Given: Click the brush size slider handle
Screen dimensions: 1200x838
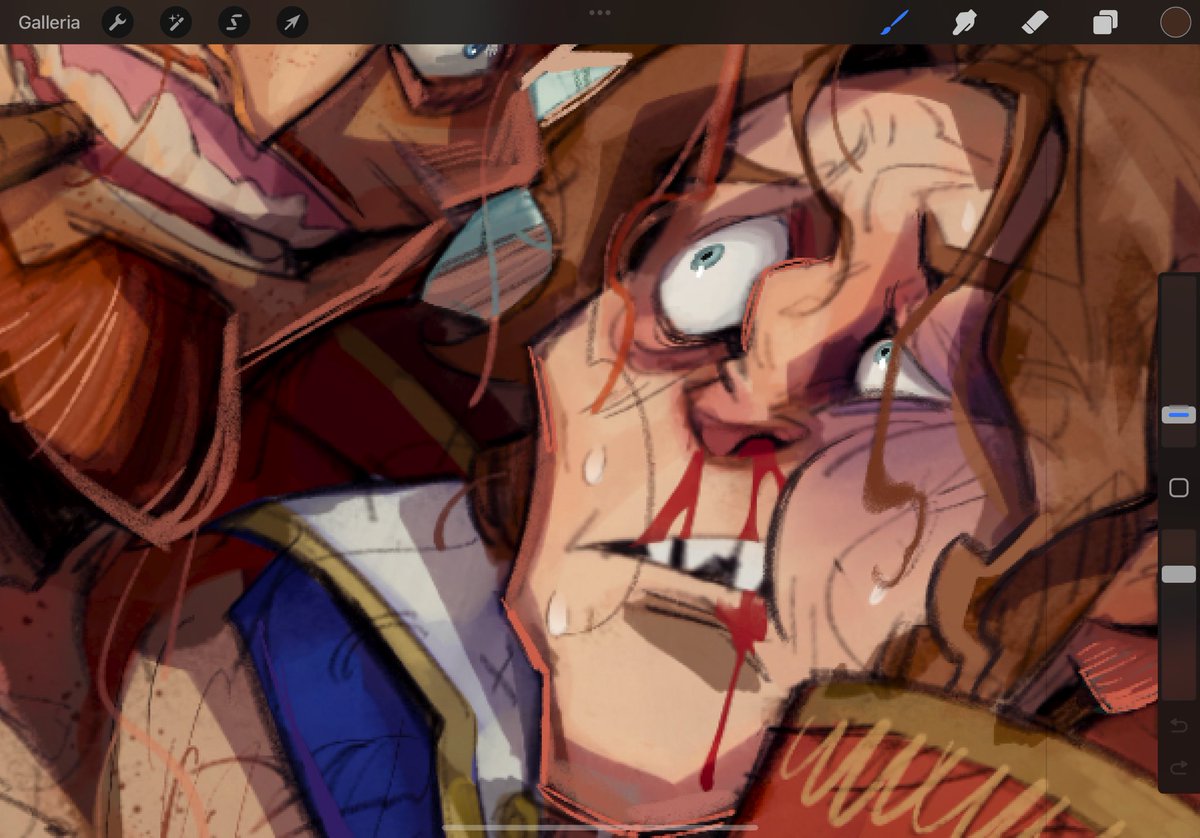Looking at the screenshot, I should 1179,415.
